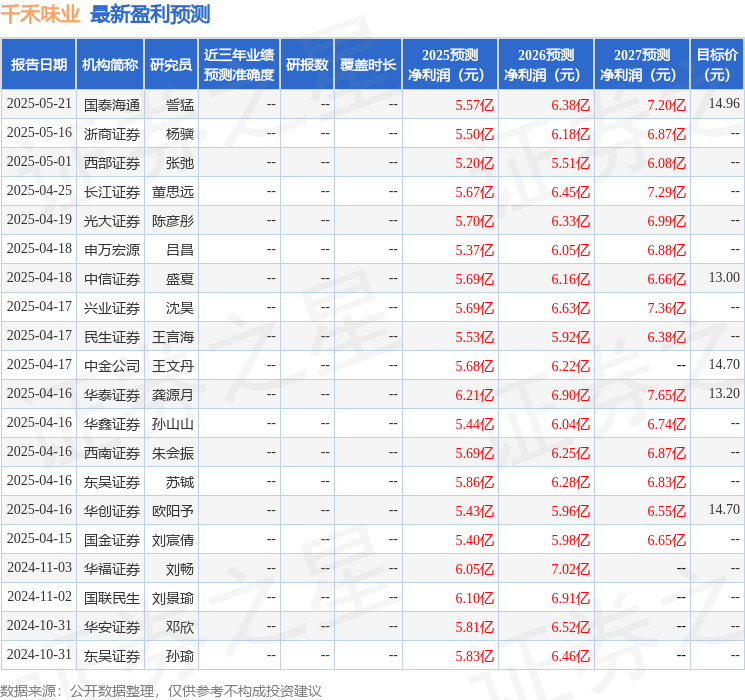Screen dimensions: 745x700
Task: Click analyst name 朱会振
Action: 173,453
